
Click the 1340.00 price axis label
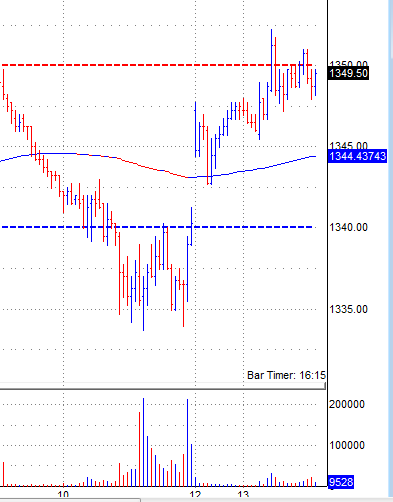tap(348, 227)
